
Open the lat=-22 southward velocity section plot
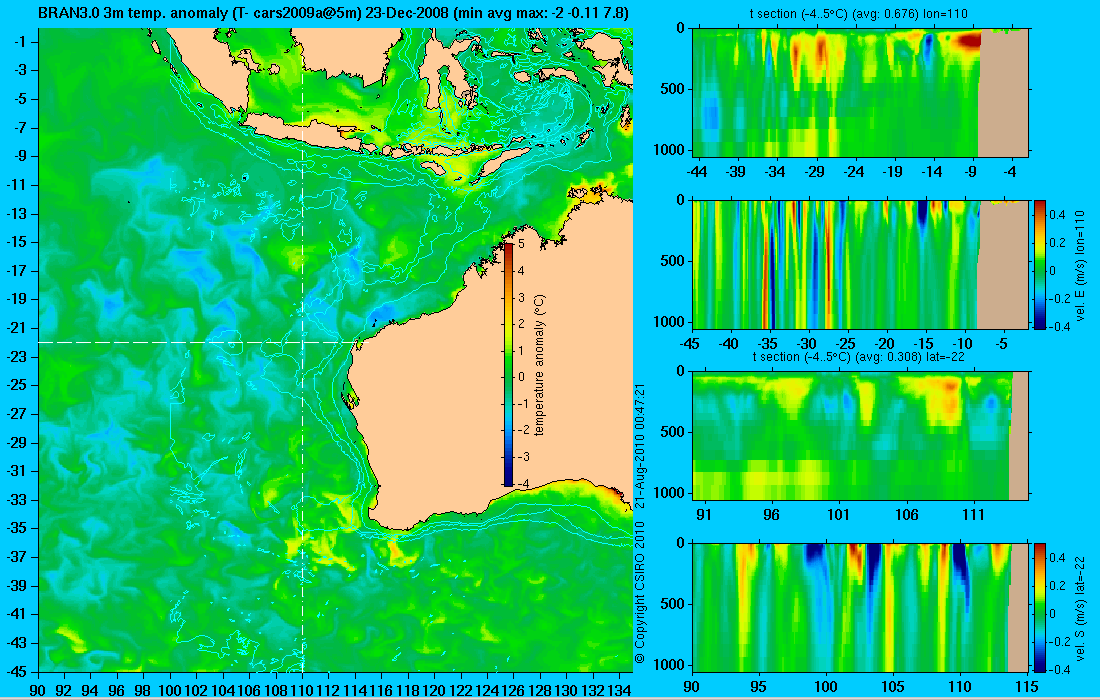click(x=860, y=607)
